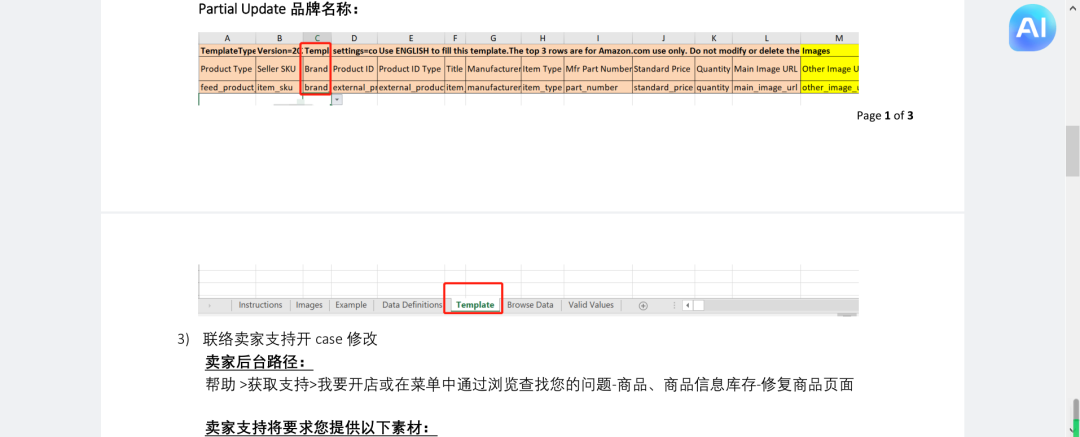1080x437 pixels.
Task: Click the horizontal sheet scrollbar in Excel
Action: 770,305
